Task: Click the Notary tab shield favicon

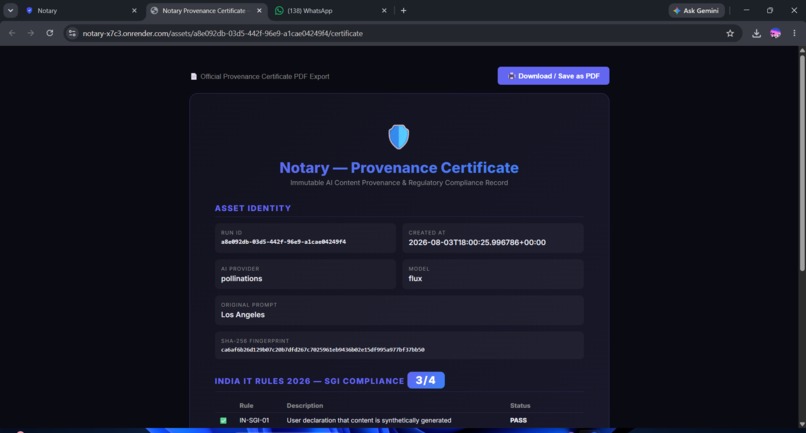Action: pyautogui.click(x=29, y=10)
